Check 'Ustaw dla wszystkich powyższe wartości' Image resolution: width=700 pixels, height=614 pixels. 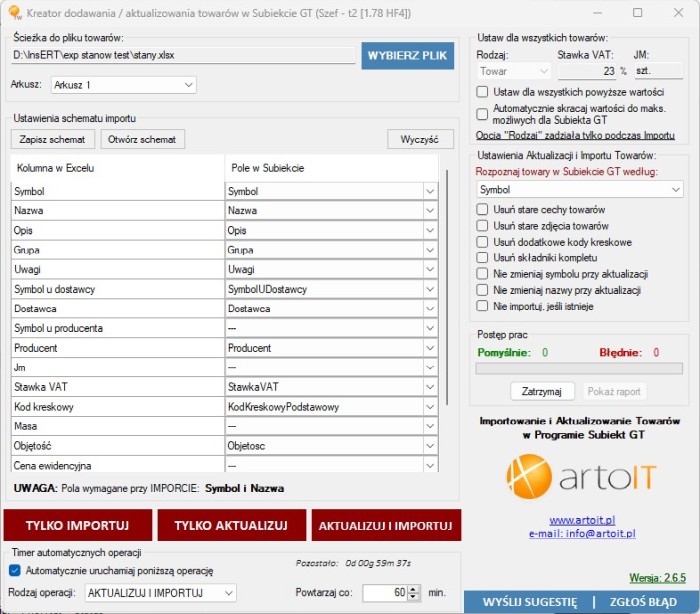pyautogui.click(x=483, y=92)
